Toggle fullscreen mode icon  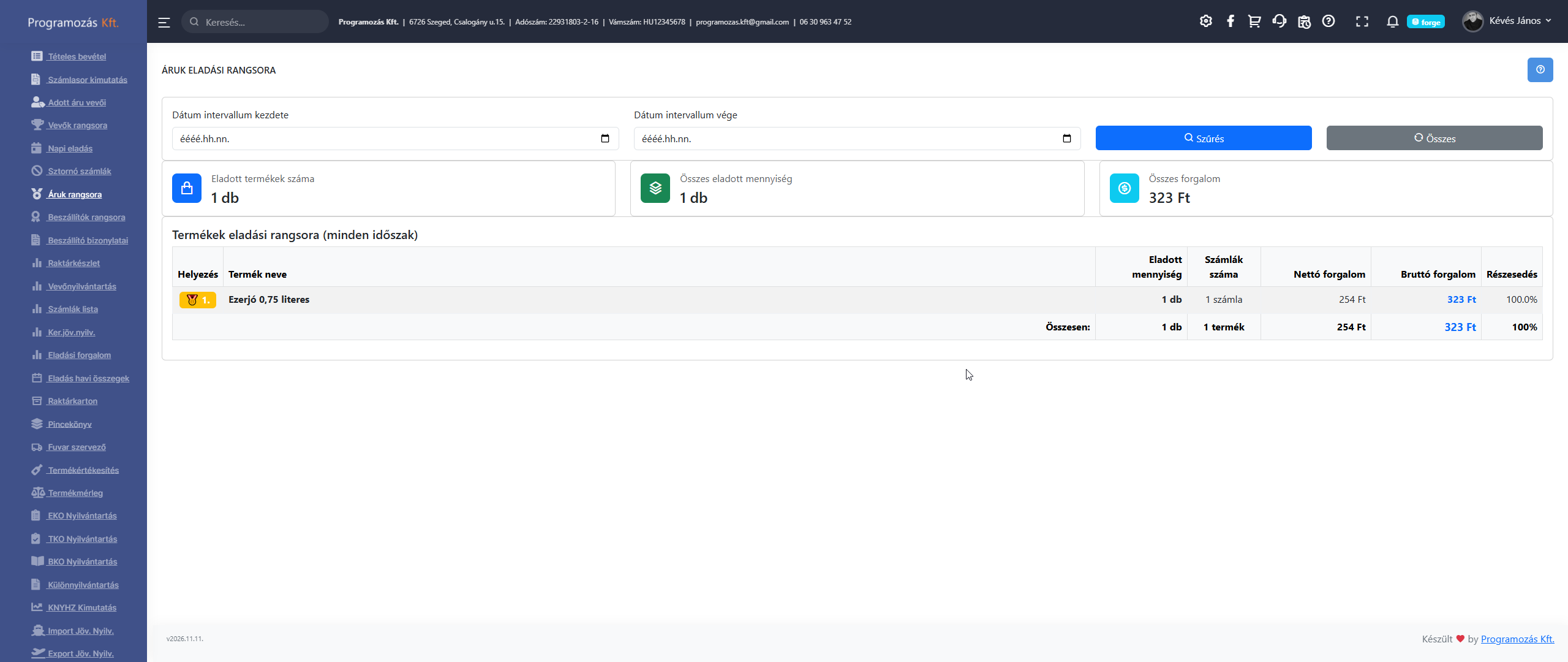[1362, 21]
